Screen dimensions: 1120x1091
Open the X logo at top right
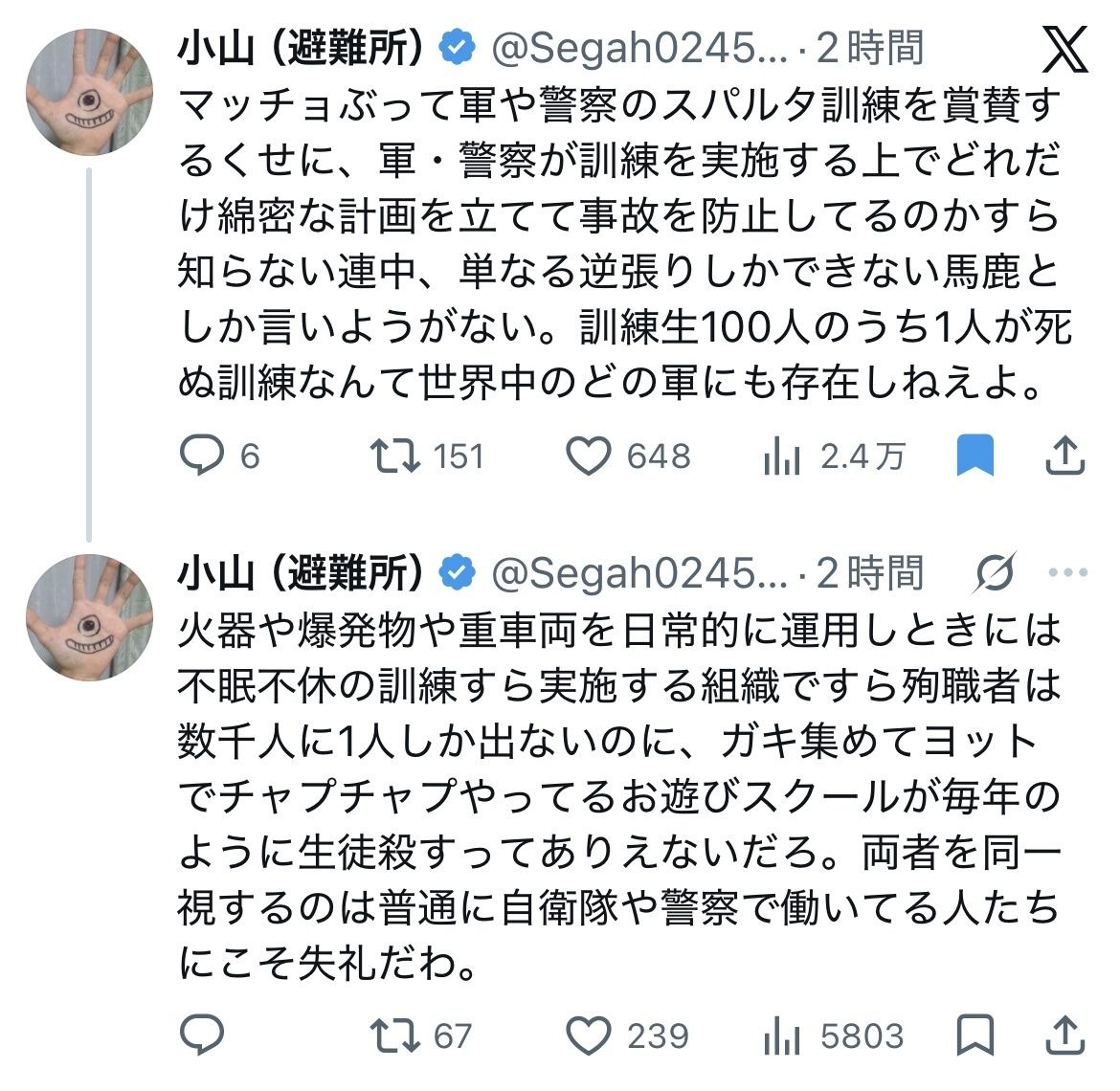(x=1064, y=52)
